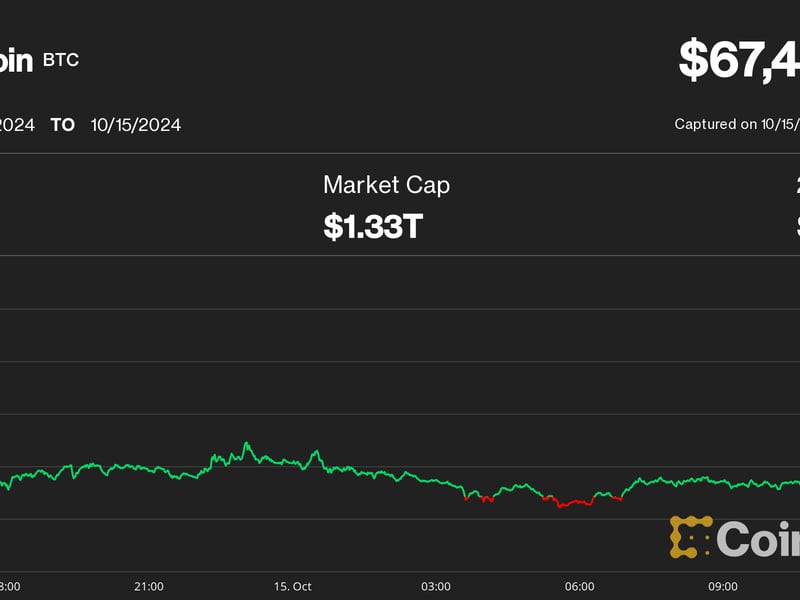The height and width of the screenshot is (600, 800).
Task: Click the BTC ticker symbol
Action: pyautogui.click(x=61, y=60)
